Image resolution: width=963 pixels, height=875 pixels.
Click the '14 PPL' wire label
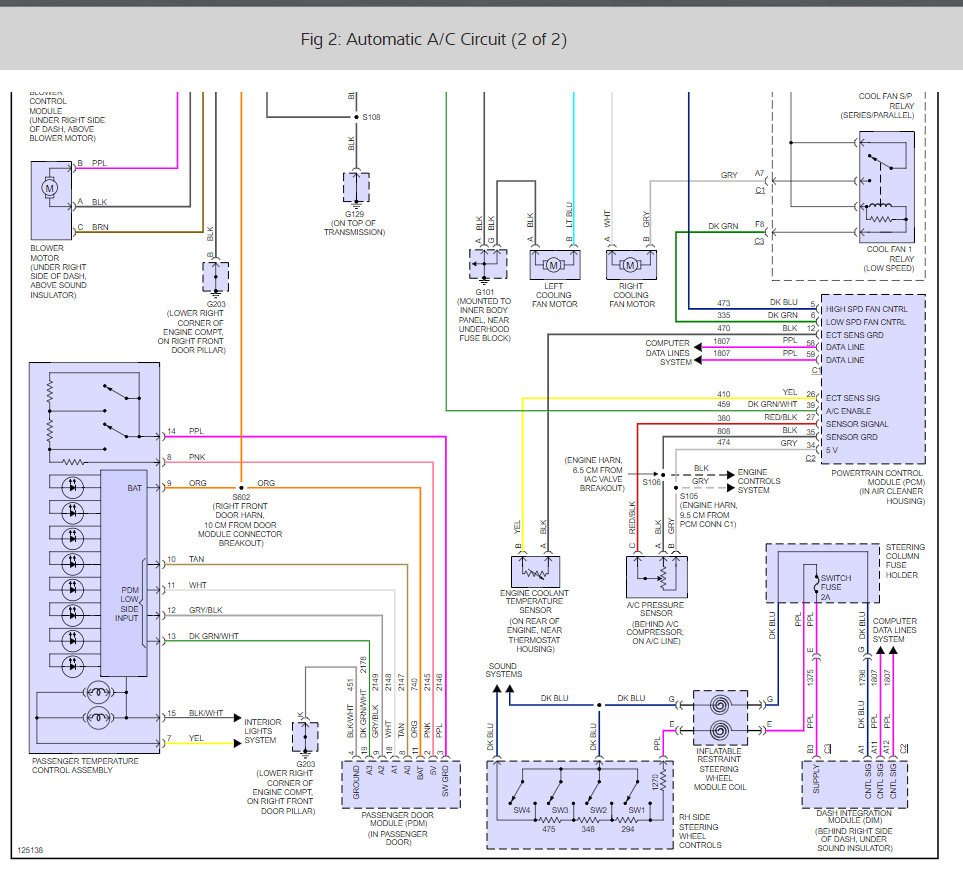185,431
